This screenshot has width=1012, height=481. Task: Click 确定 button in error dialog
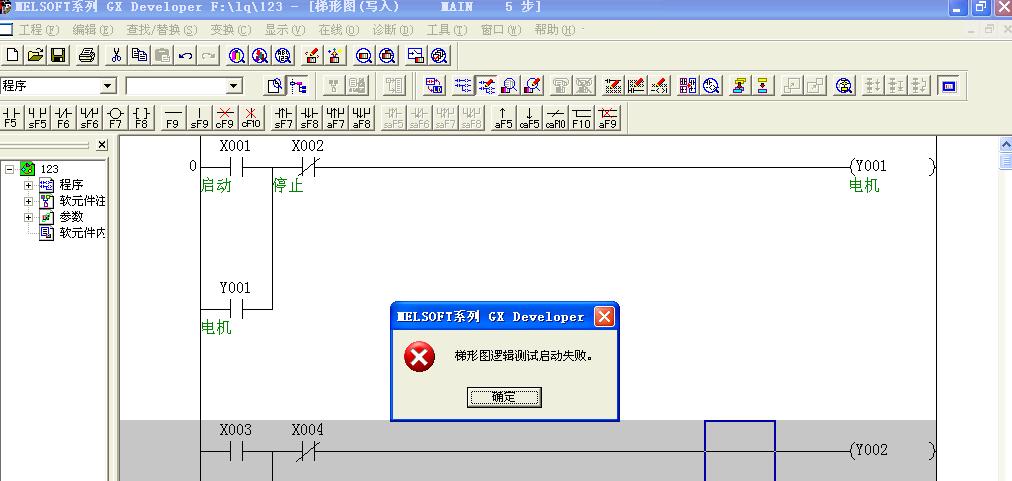pos(504,397)
